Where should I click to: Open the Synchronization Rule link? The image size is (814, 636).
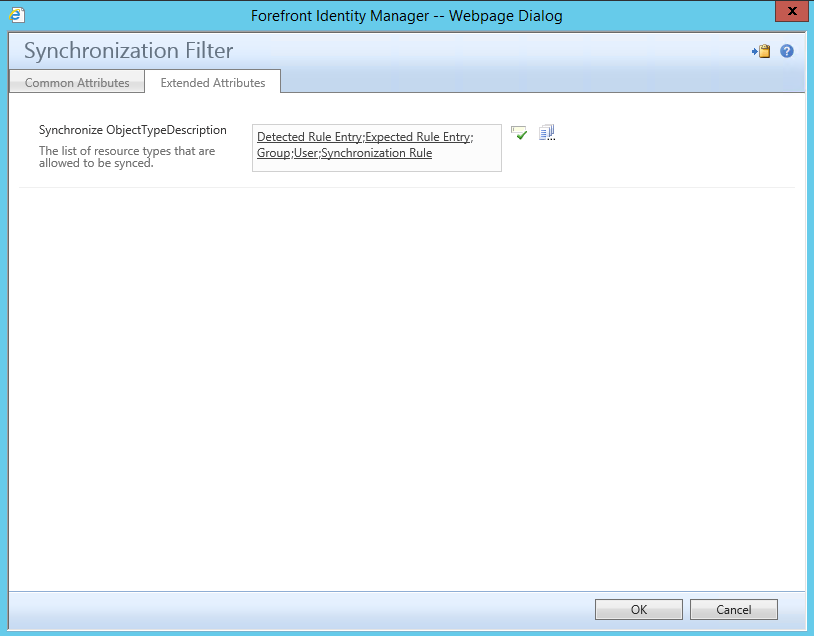(376, 153)
